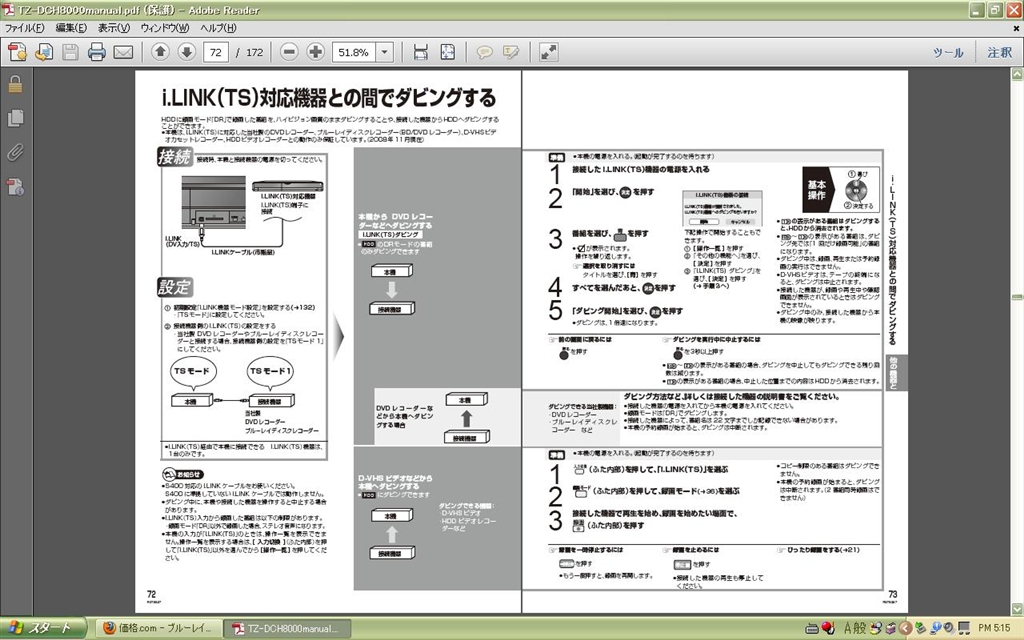The height and width of the screenshot is (640, 1024).
Task: Go to next page with down arrow
Action: pos(186,52)
